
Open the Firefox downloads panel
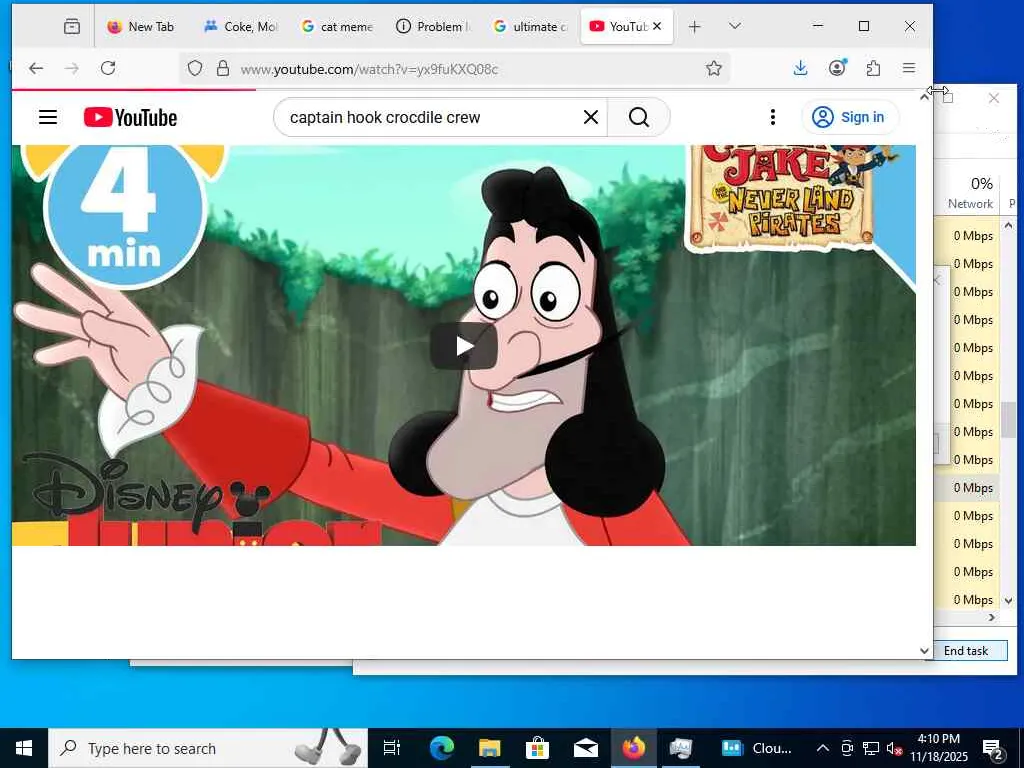coord(801,68)
